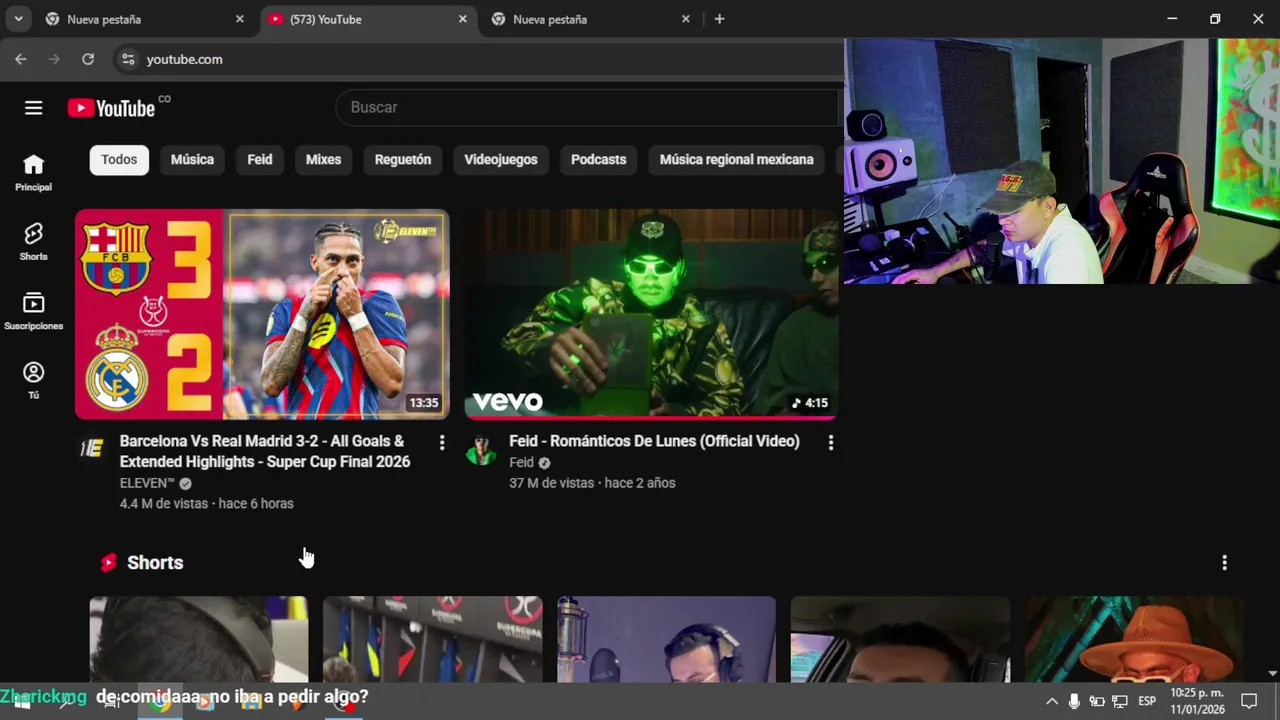The width and height of the screenshot is (1280, 720).
Task: Open the Tú account page
Action: point(33,380)
